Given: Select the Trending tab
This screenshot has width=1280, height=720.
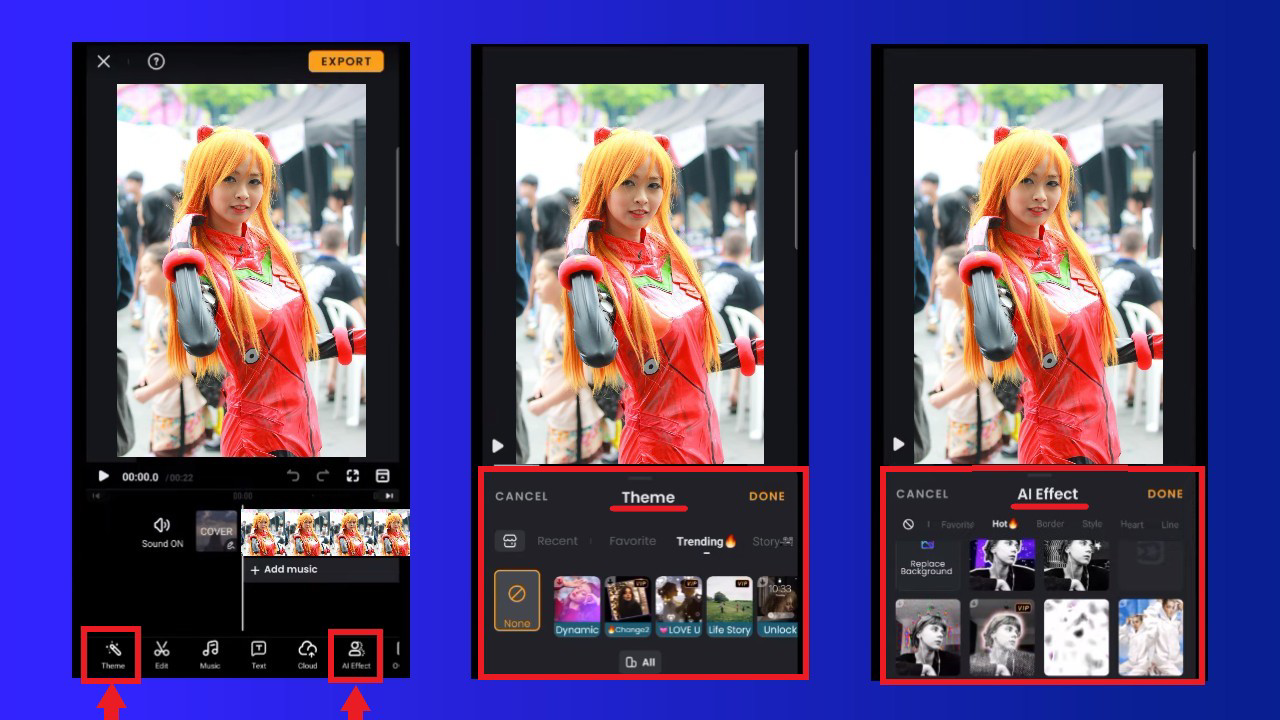Looking at the screenshot, I should (x=706, y=541).
